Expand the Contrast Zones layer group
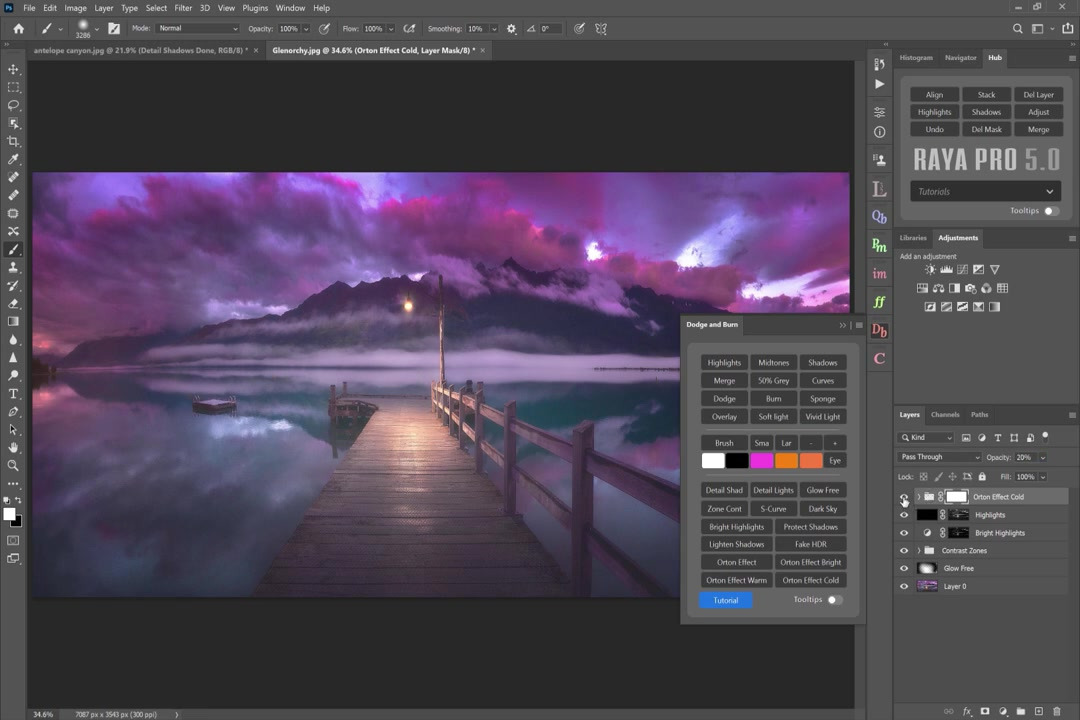The height and width of the screenshot is (720, 1080). point(918,550)
